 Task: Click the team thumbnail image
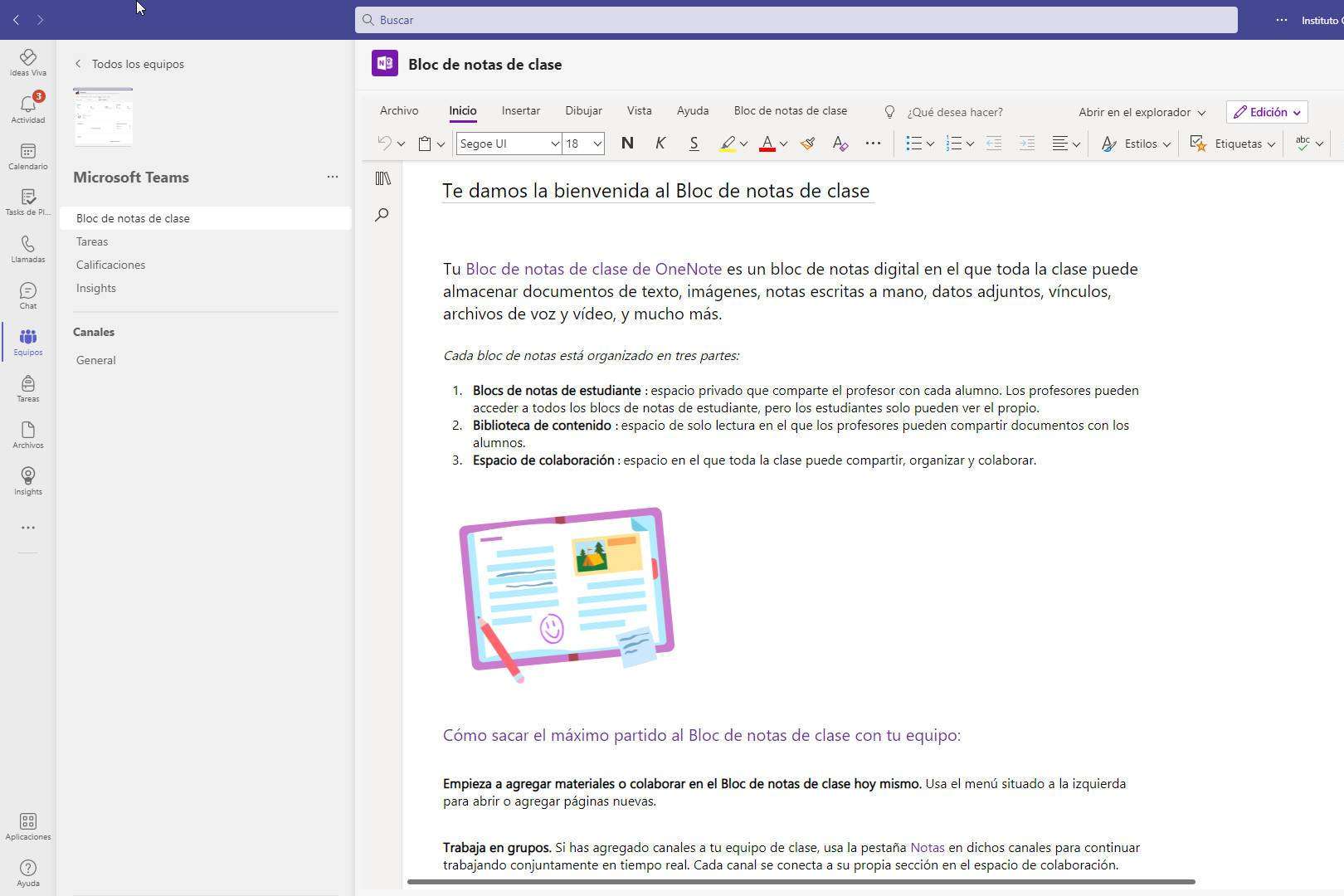pyautogui.click(x=103, y=117)
